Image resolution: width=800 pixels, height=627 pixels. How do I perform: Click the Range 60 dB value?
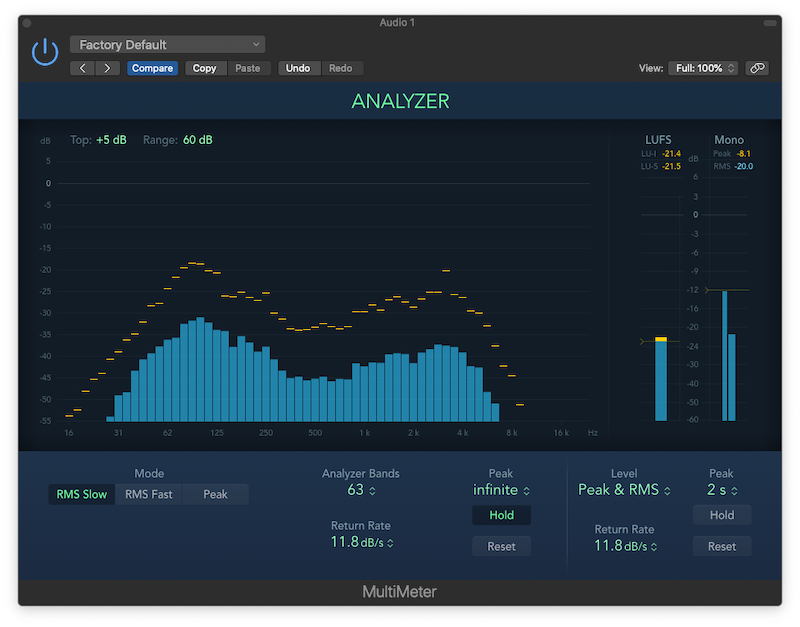point(197,140)
